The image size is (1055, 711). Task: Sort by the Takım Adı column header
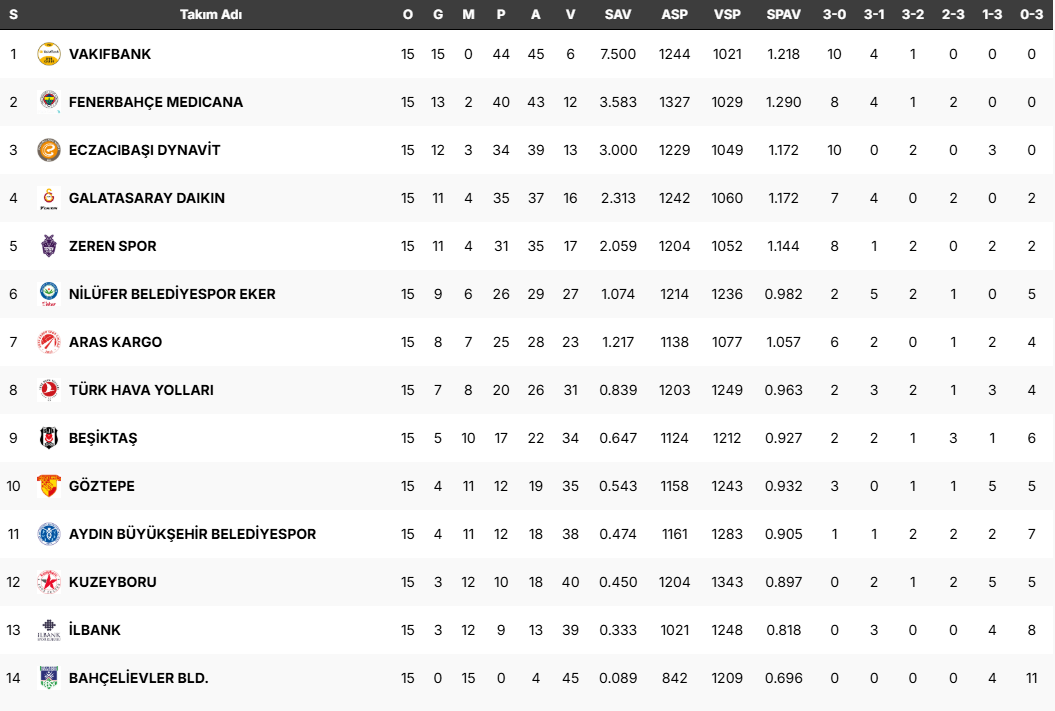211,14
